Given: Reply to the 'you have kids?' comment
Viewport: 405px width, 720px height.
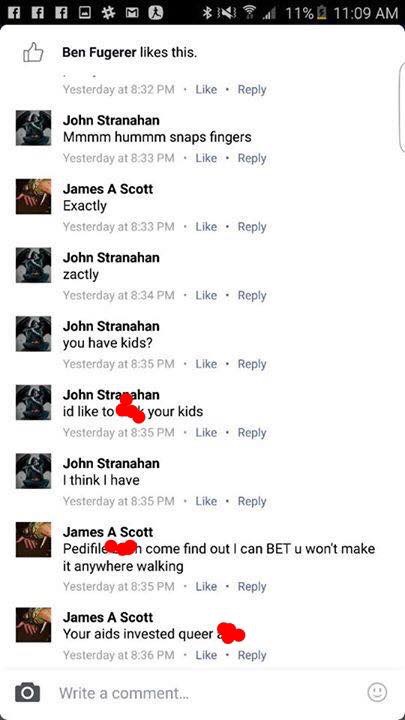Looking at the screenshot, I should (x=252, y=364).
